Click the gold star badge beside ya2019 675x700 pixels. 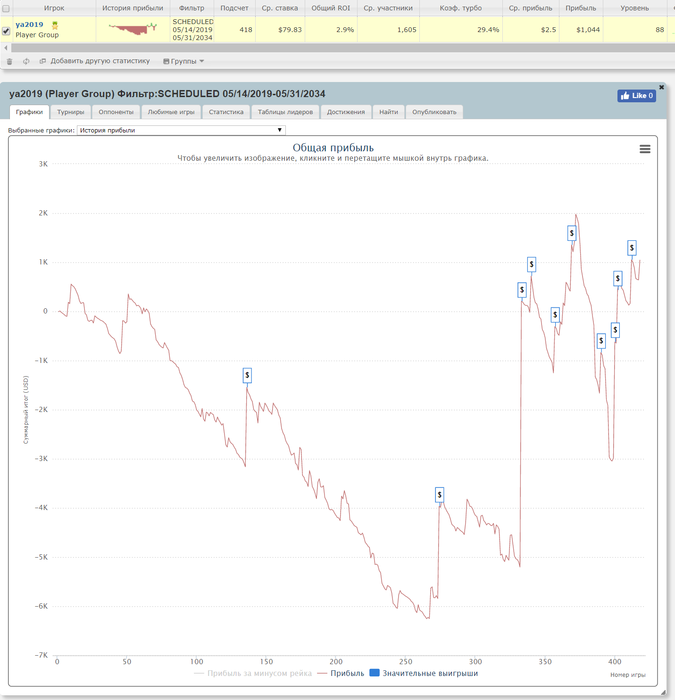click(55, 25)
